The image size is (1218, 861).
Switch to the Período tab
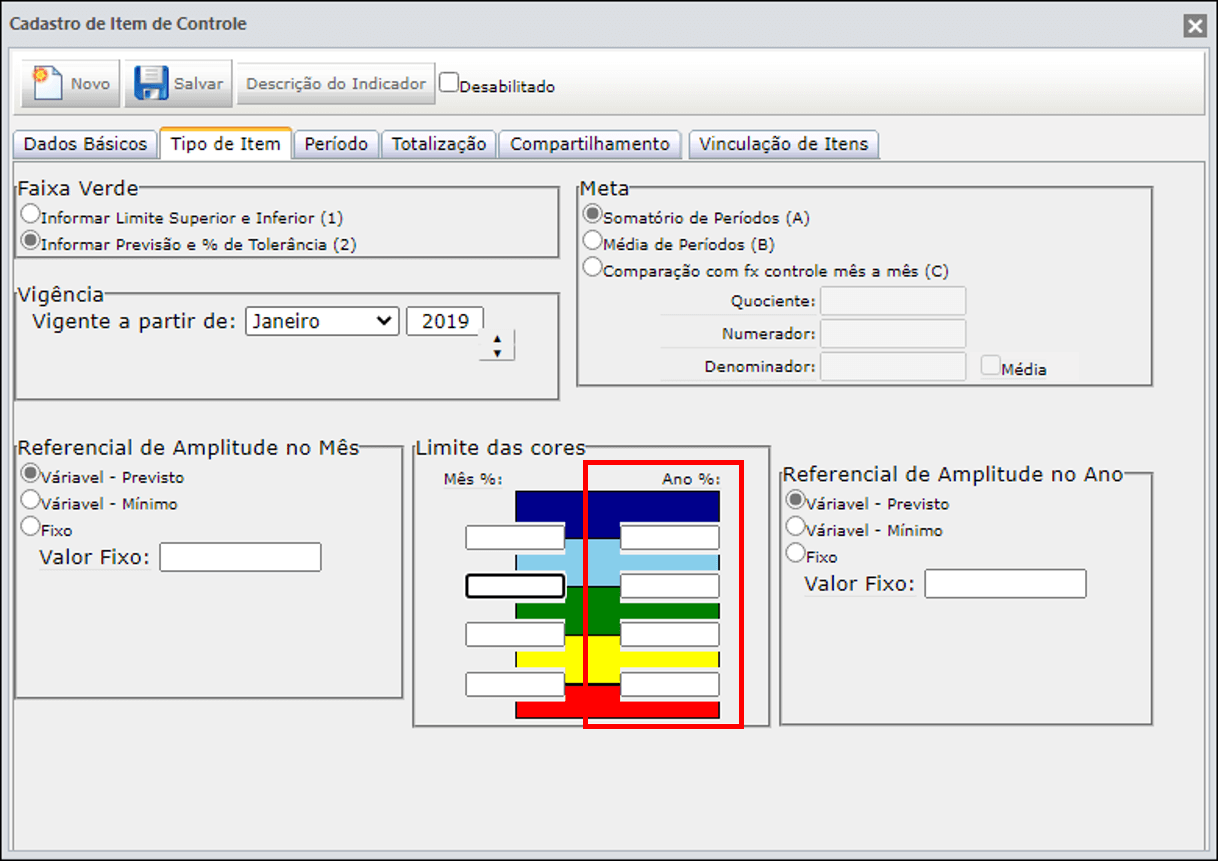(x=336, y=144)
